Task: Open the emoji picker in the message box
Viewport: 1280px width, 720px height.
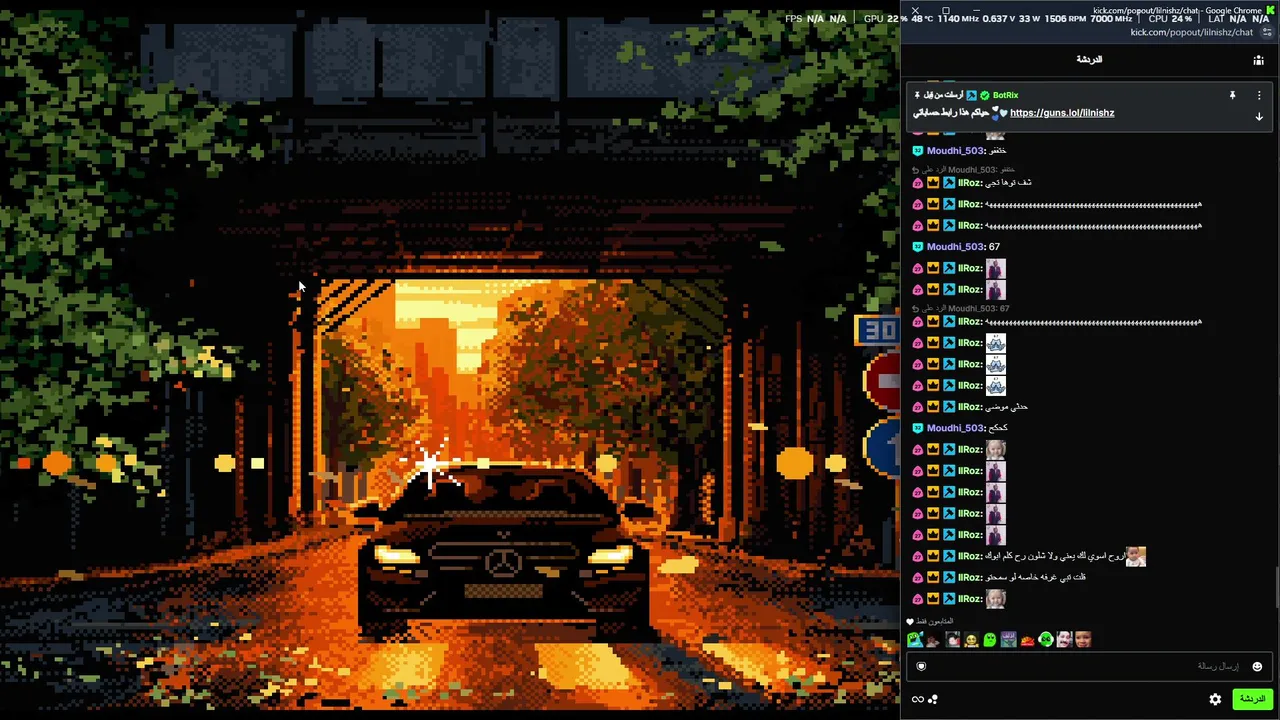Action: tap(1257, 667)
